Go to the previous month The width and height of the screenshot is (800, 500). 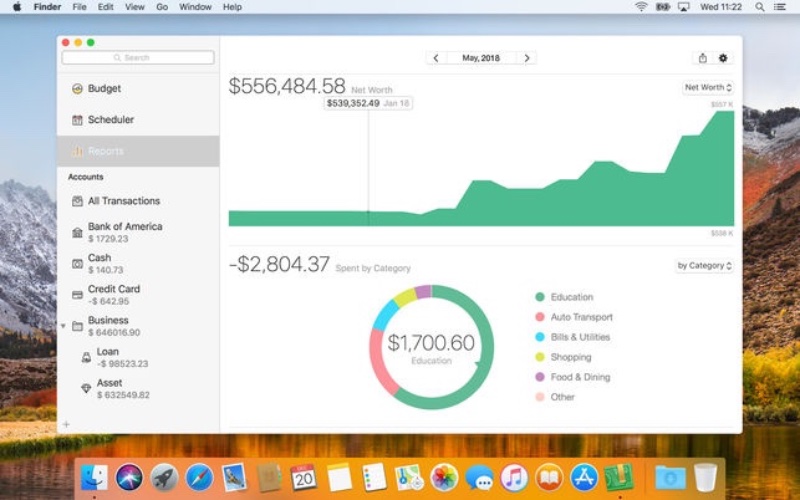(x=435, y=58)
